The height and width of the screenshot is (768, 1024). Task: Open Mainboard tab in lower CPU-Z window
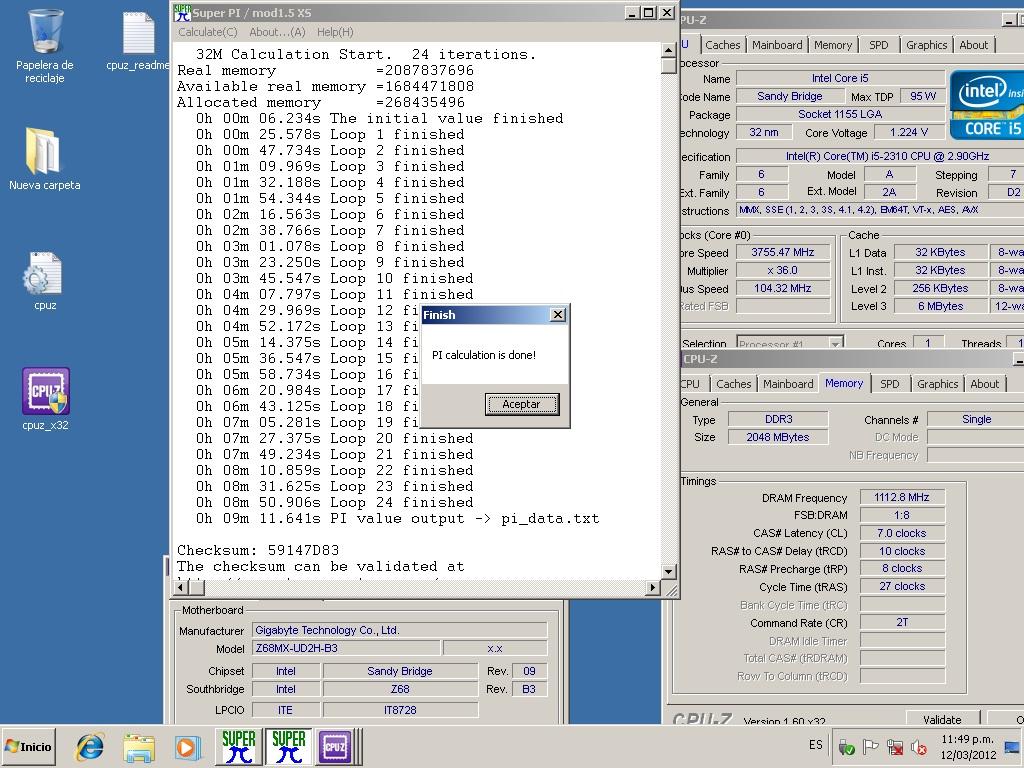pyautogui.click(x=788, y=384)
